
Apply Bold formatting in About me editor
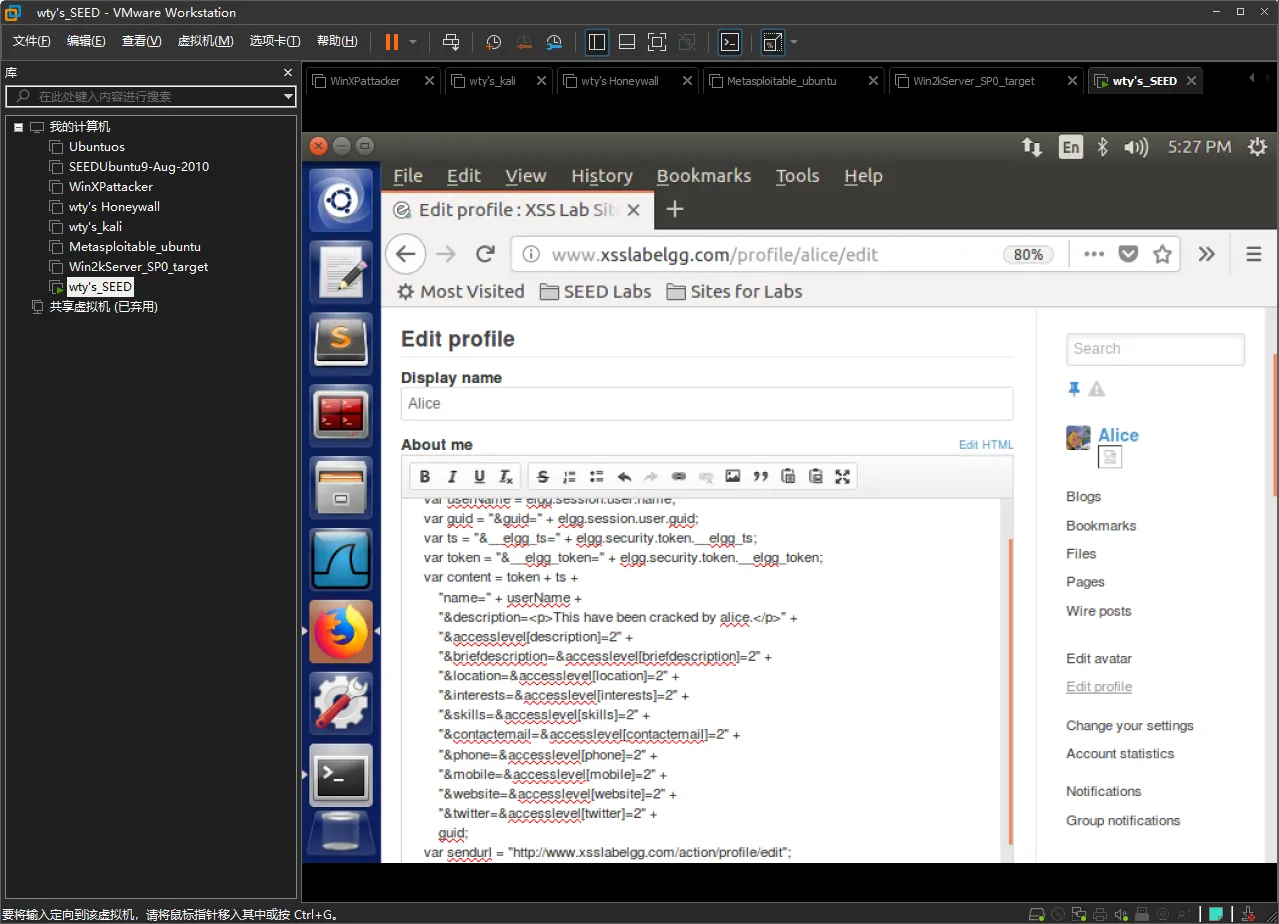tap(425, 476)
